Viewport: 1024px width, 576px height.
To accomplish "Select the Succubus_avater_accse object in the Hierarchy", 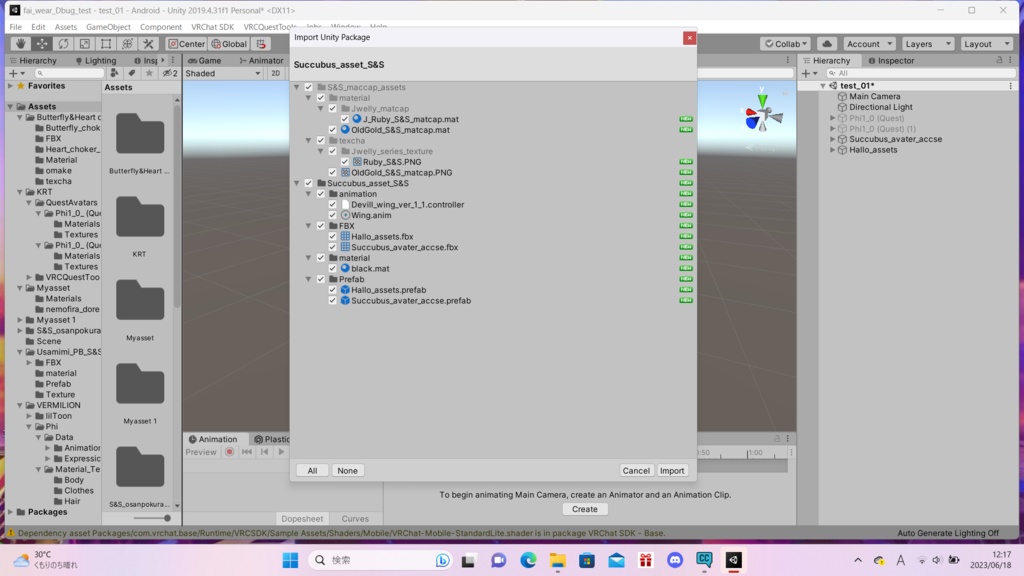I will (892, 139).
